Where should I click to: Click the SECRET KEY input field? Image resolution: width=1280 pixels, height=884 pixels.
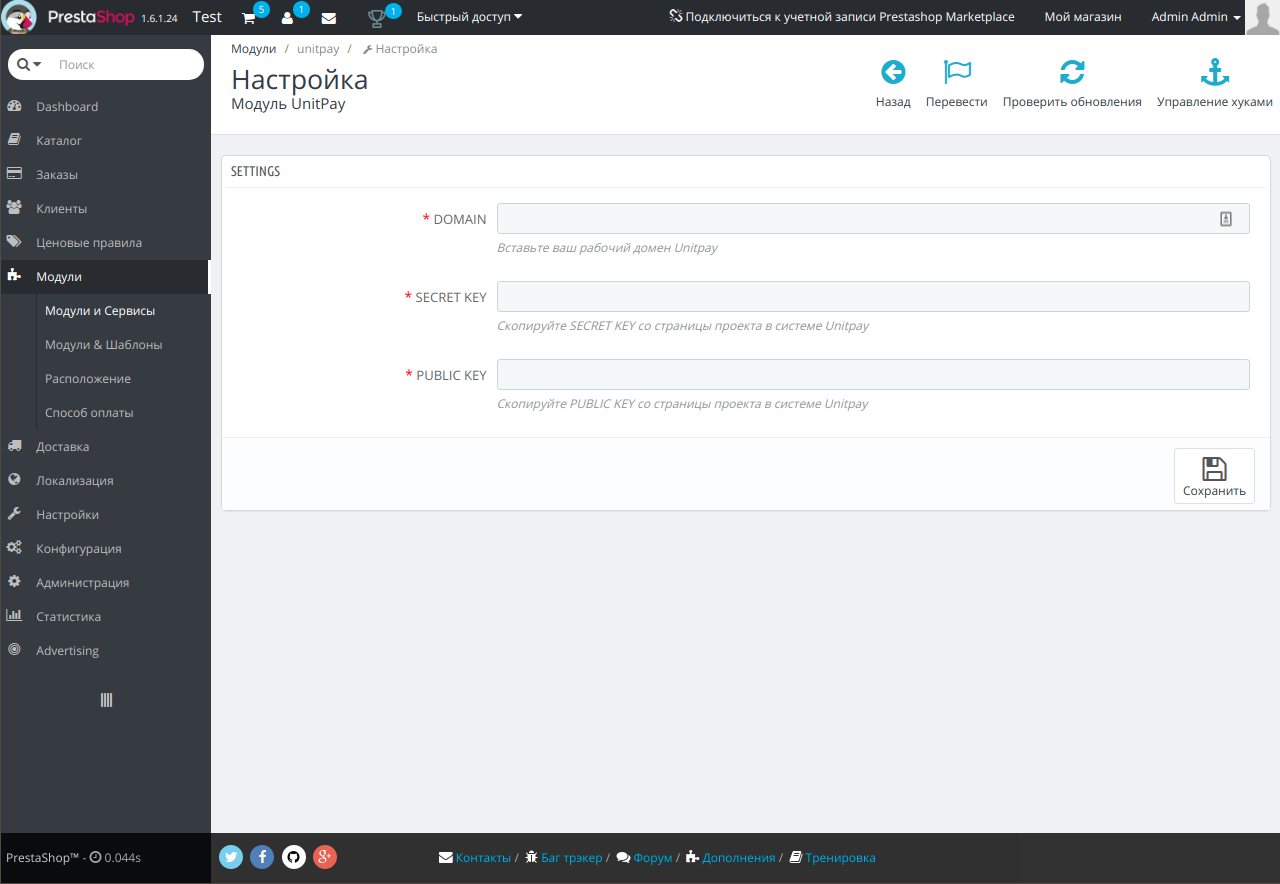pos(872,297)
